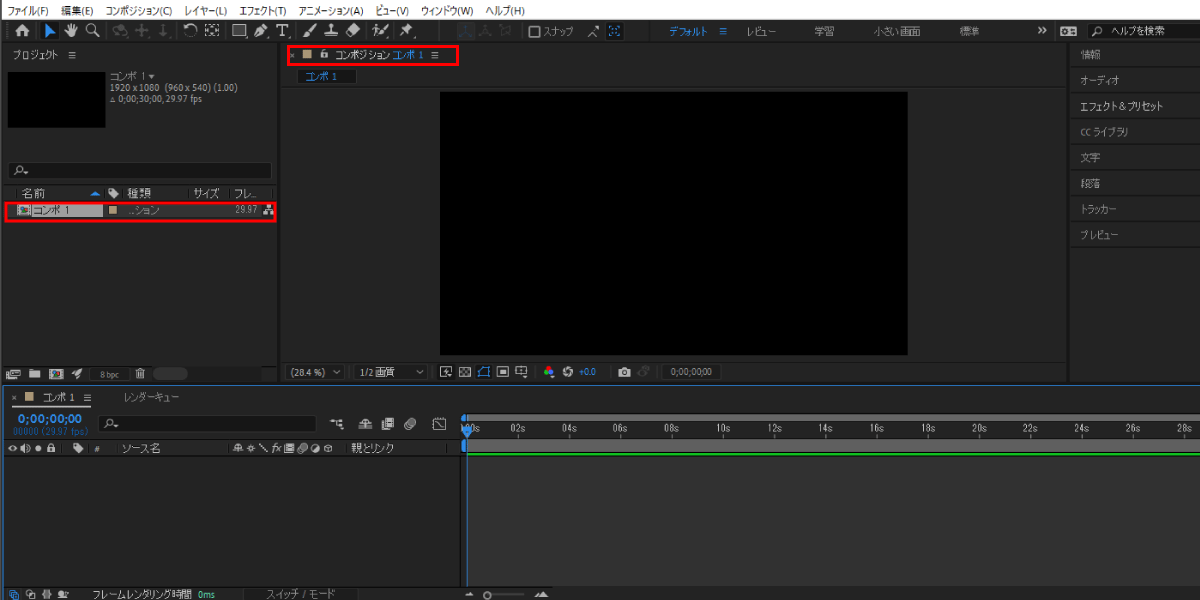The image size is (1200, 600).
Task: Open the アニメーション(A) menu
Action: (331, 10)
